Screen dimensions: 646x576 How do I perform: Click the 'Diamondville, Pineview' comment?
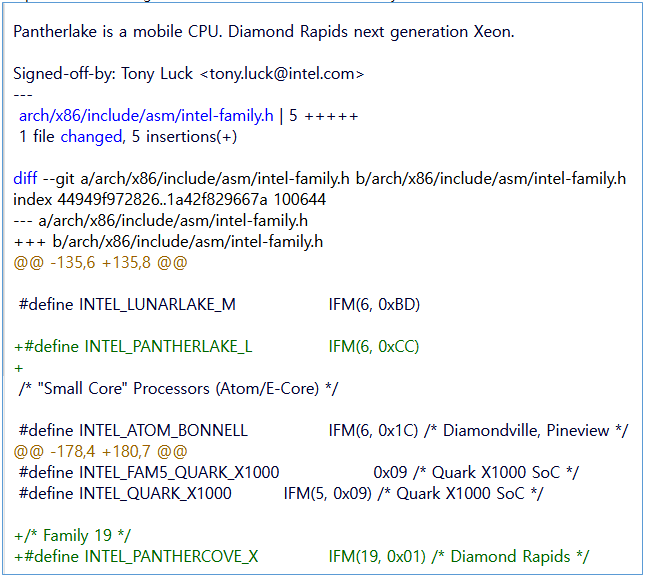click(x=526, y=431)
